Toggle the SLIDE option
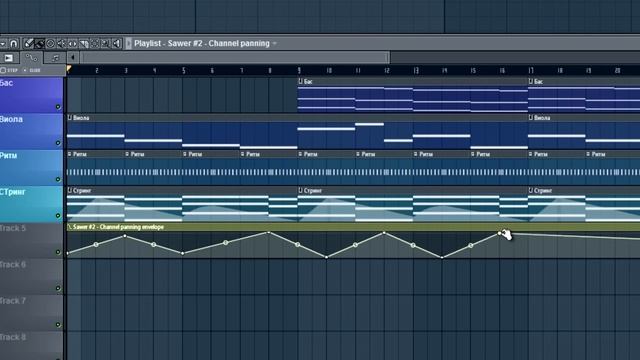The height and width of the screenshot is (360, 640). (x=33, y=70)
